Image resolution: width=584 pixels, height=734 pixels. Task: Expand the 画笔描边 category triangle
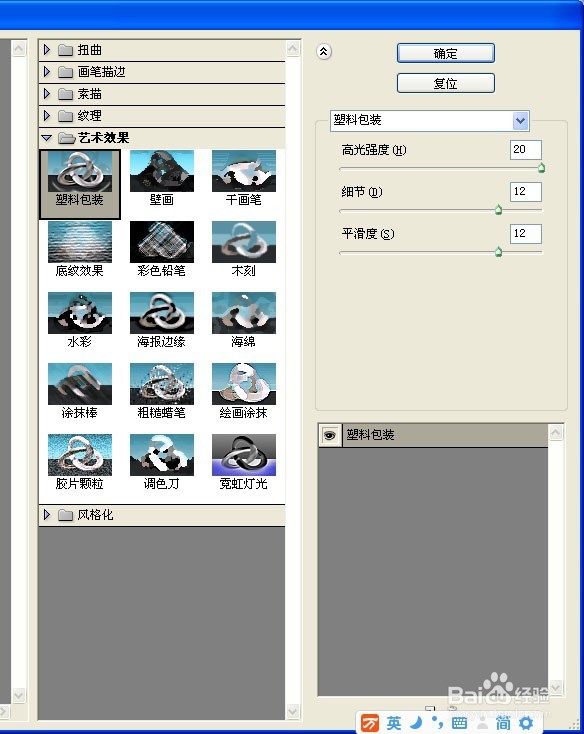click(47, 72)
